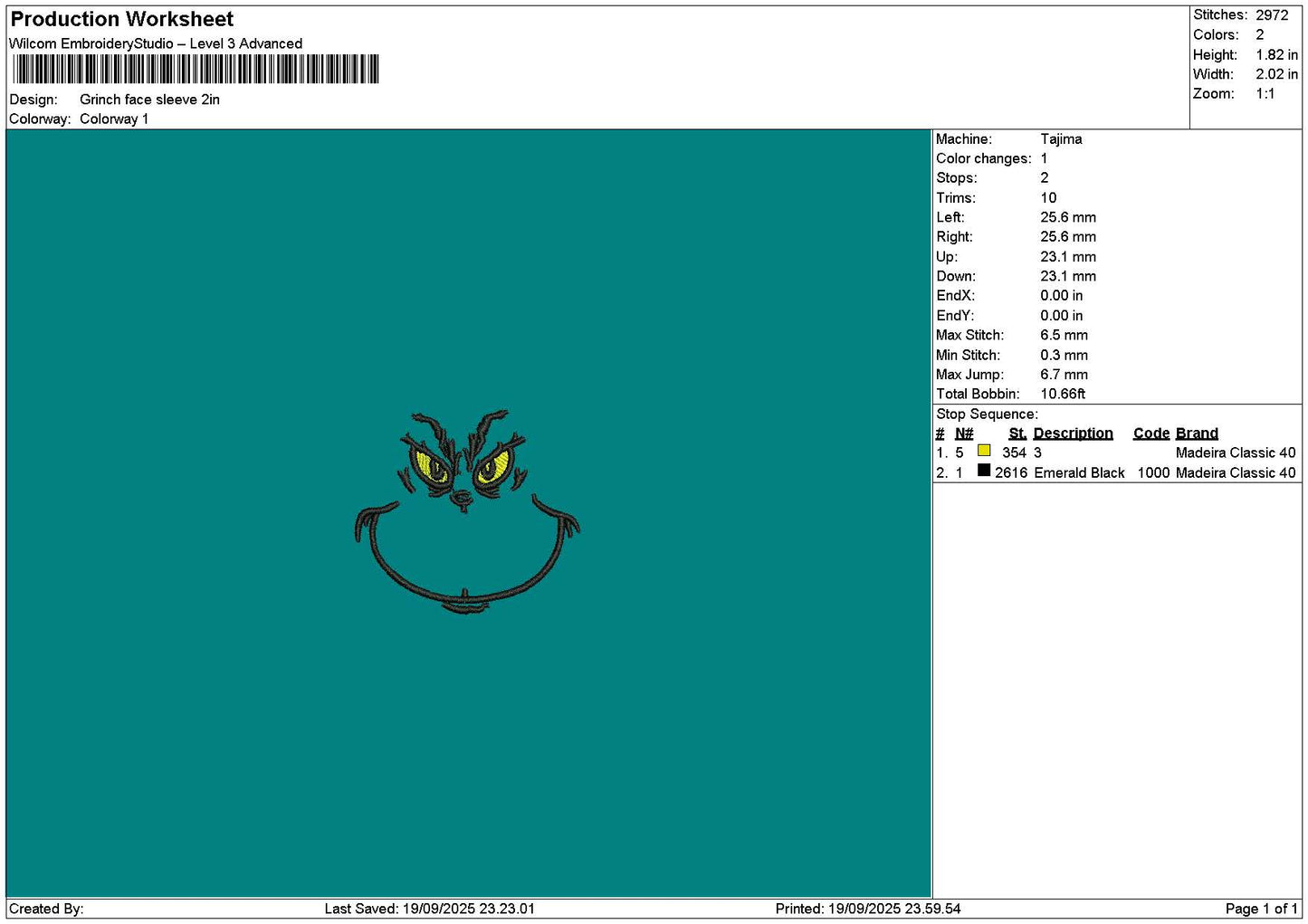
Task: Click the Max Stitch value 6.5 mm
Action: tap(1065, 335)
